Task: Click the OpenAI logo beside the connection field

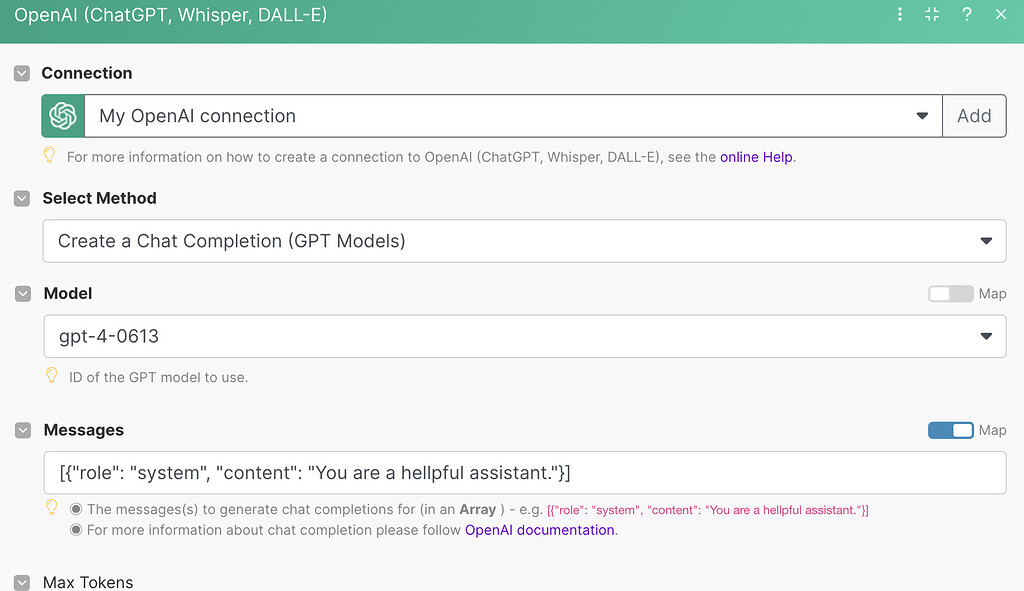Action: [62, 116]
